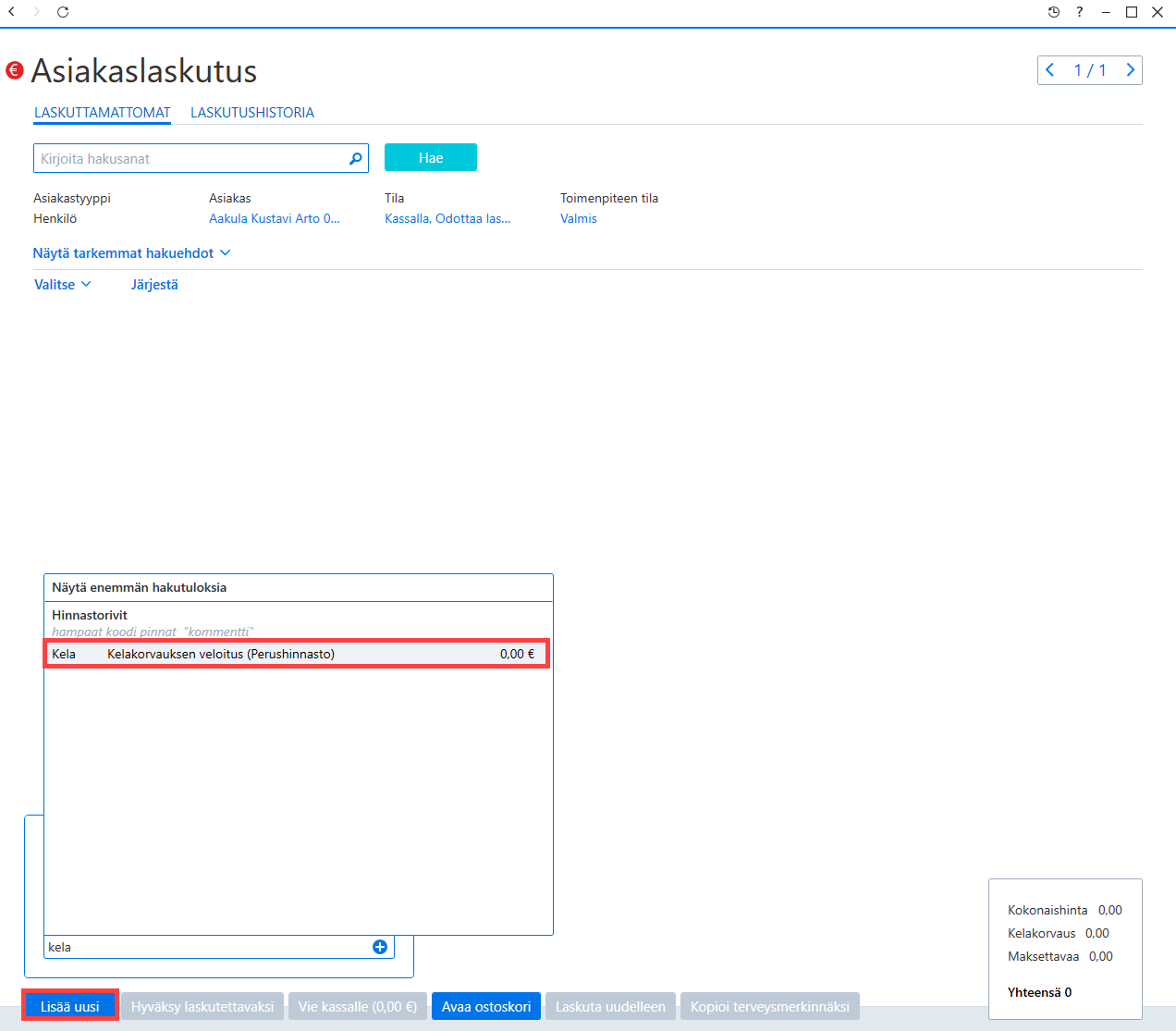The width and height of the screenshot is (1176, 1031).
Task: Click the red euro icon beside Asiakaslaskutus
Action: (15, 70)
